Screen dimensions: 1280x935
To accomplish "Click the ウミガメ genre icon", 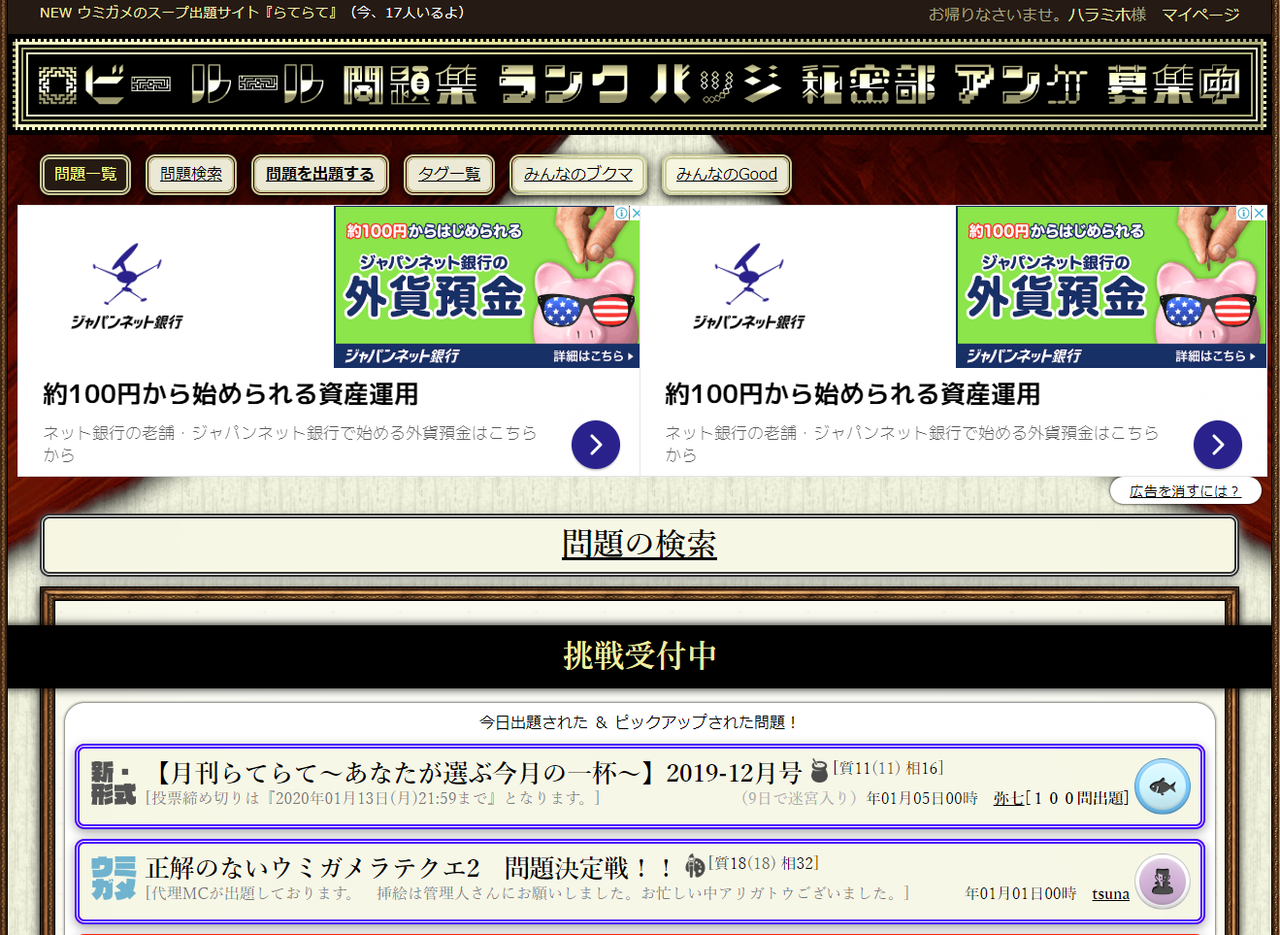I will [112, 878].
